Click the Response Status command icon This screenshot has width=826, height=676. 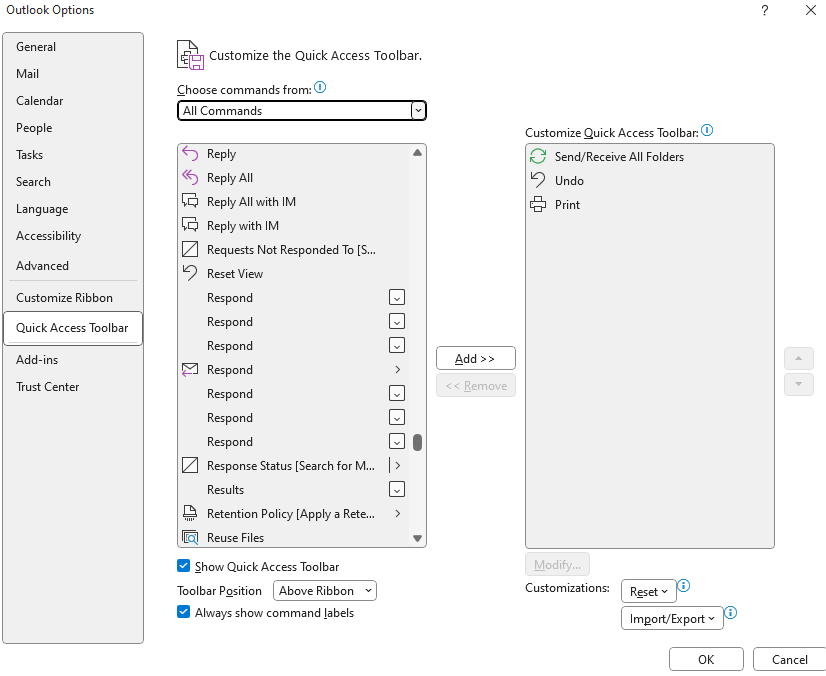(x=190, y=465)
